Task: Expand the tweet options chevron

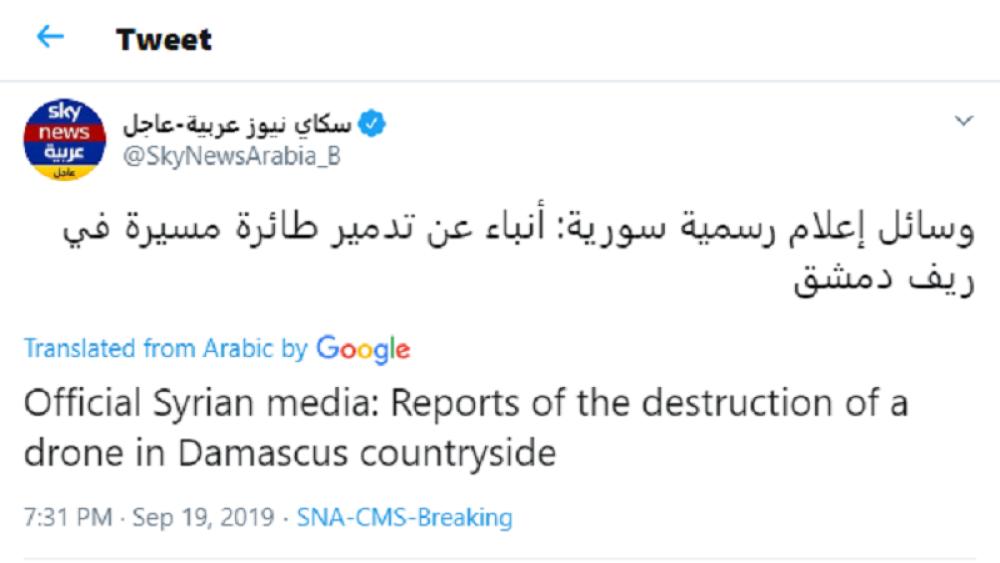Action: click(964, 122)
